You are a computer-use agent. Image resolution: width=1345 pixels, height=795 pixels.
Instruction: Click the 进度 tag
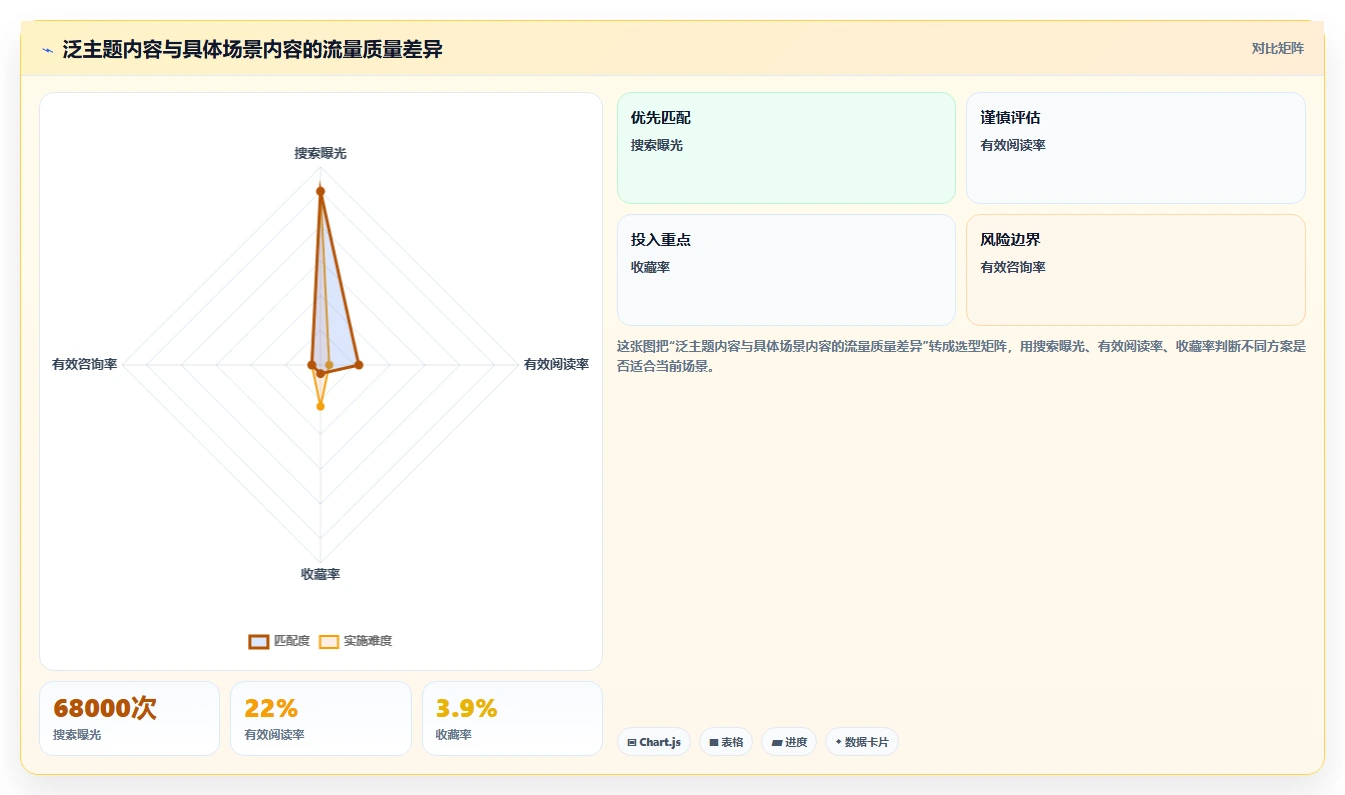tap(789, 742)
